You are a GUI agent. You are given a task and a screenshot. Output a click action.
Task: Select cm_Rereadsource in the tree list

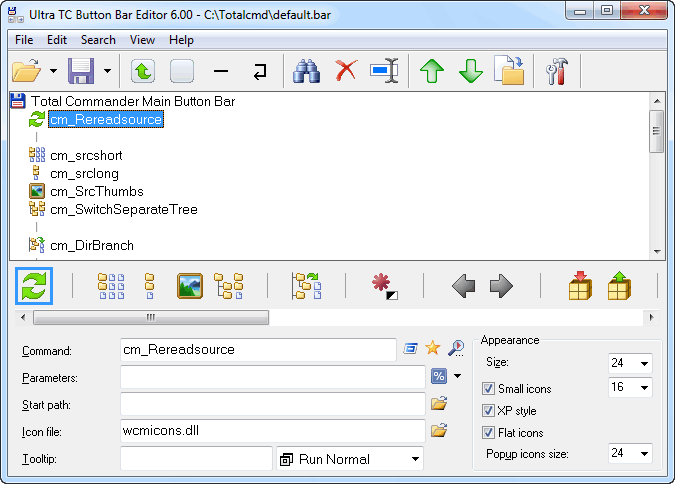pyautogui.click(x=106, y=119)
